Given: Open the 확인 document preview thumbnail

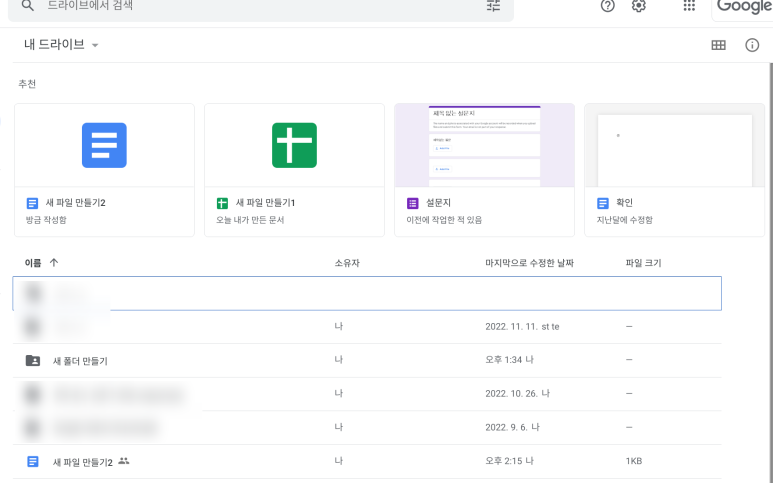Looking at the screenshot, I should (x=674, y=145).
